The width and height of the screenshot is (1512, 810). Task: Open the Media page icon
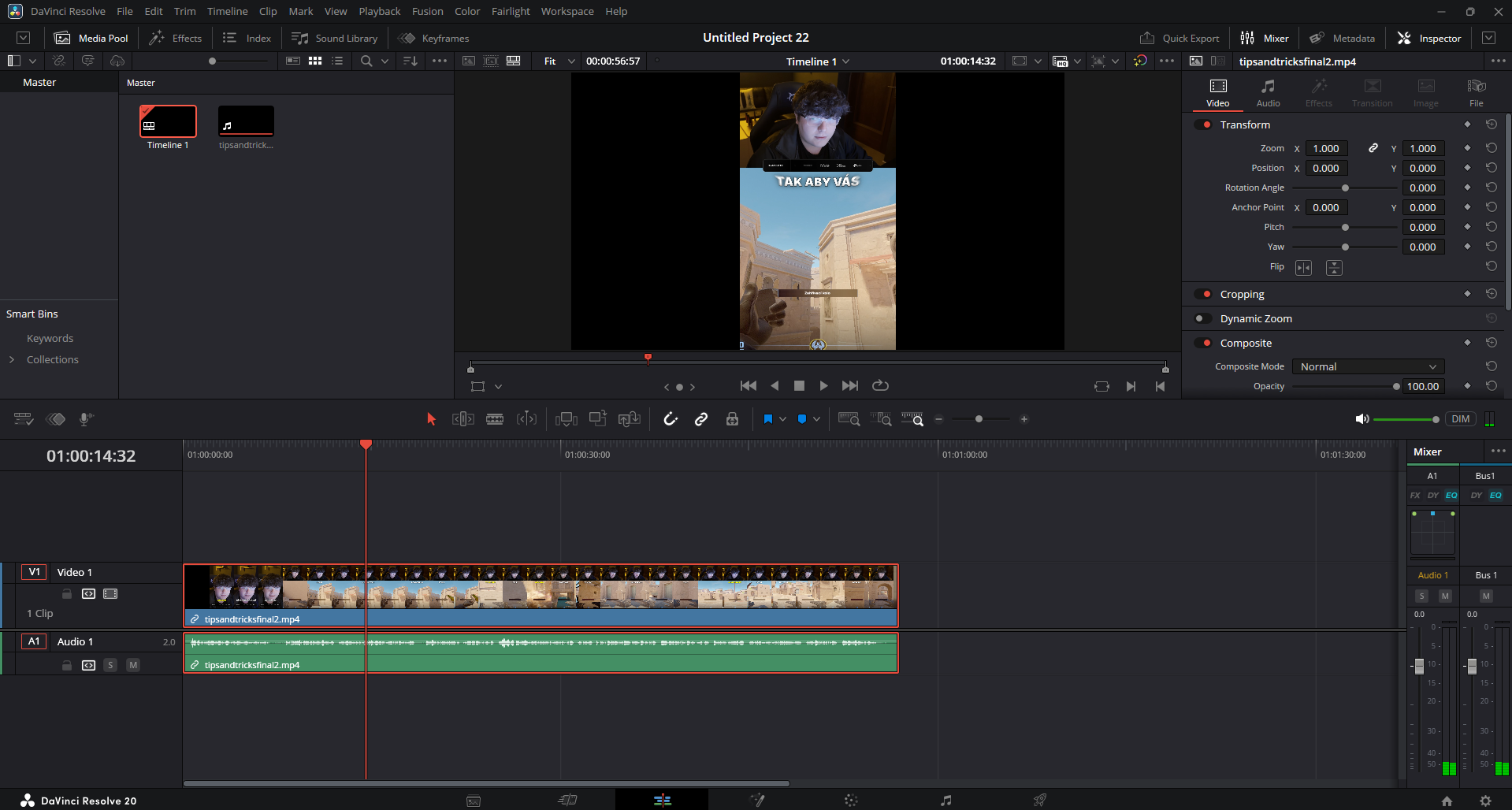474,801
